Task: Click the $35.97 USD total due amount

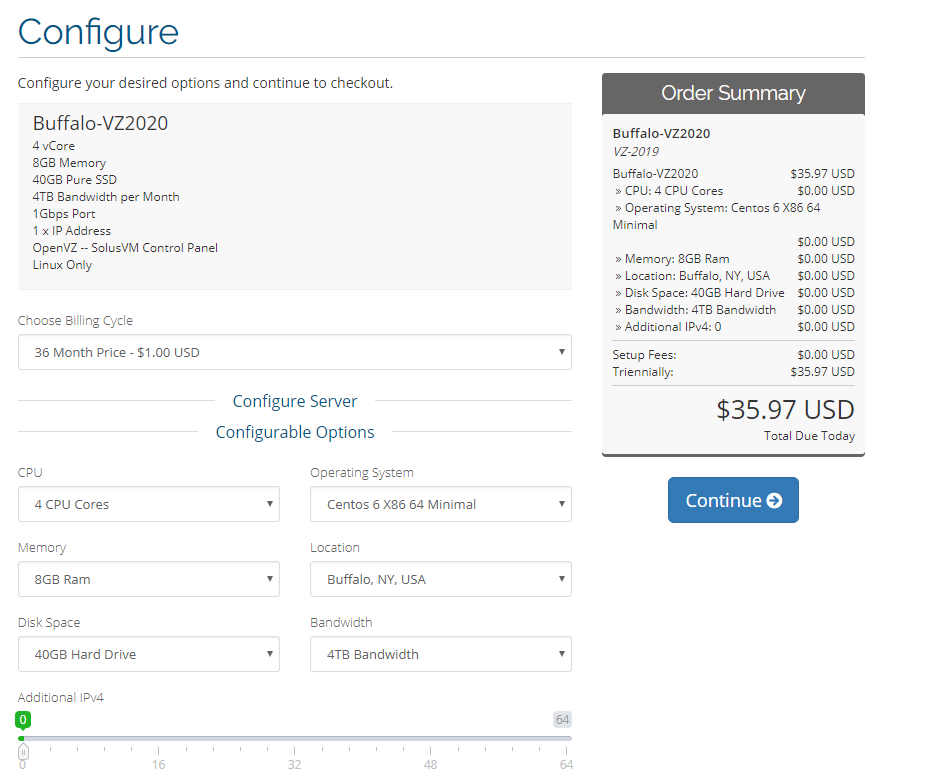Action: (785, 410)
